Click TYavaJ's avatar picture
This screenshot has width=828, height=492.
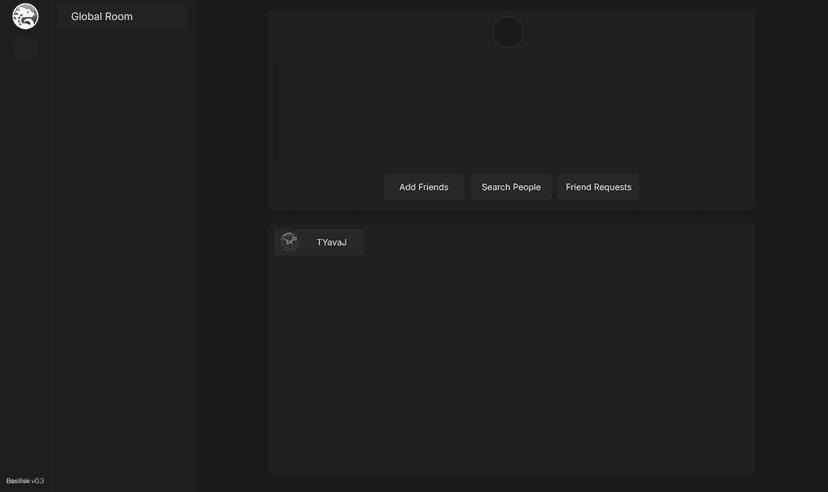point(289,242)
